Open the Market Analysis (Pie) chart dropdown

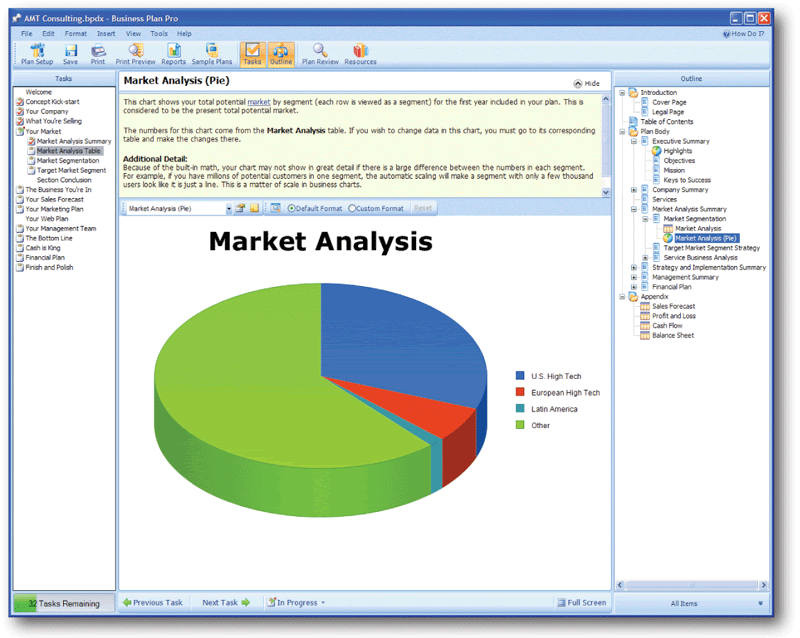point(229,209)
